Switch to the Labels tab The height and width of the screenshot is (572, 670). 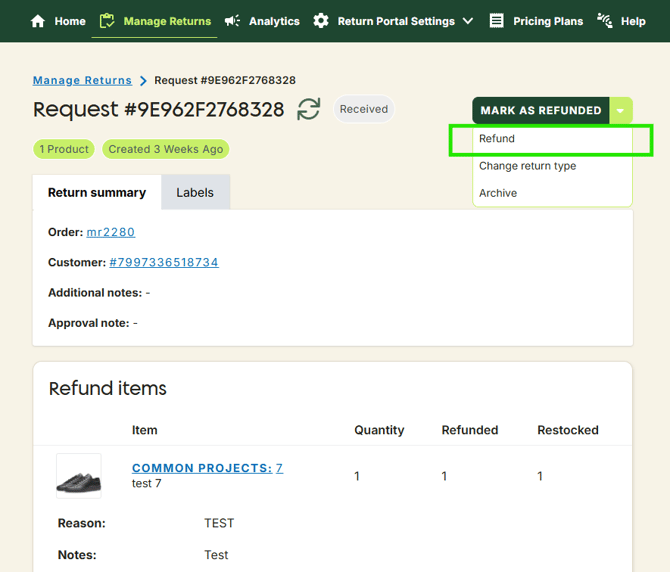(195, 192)
